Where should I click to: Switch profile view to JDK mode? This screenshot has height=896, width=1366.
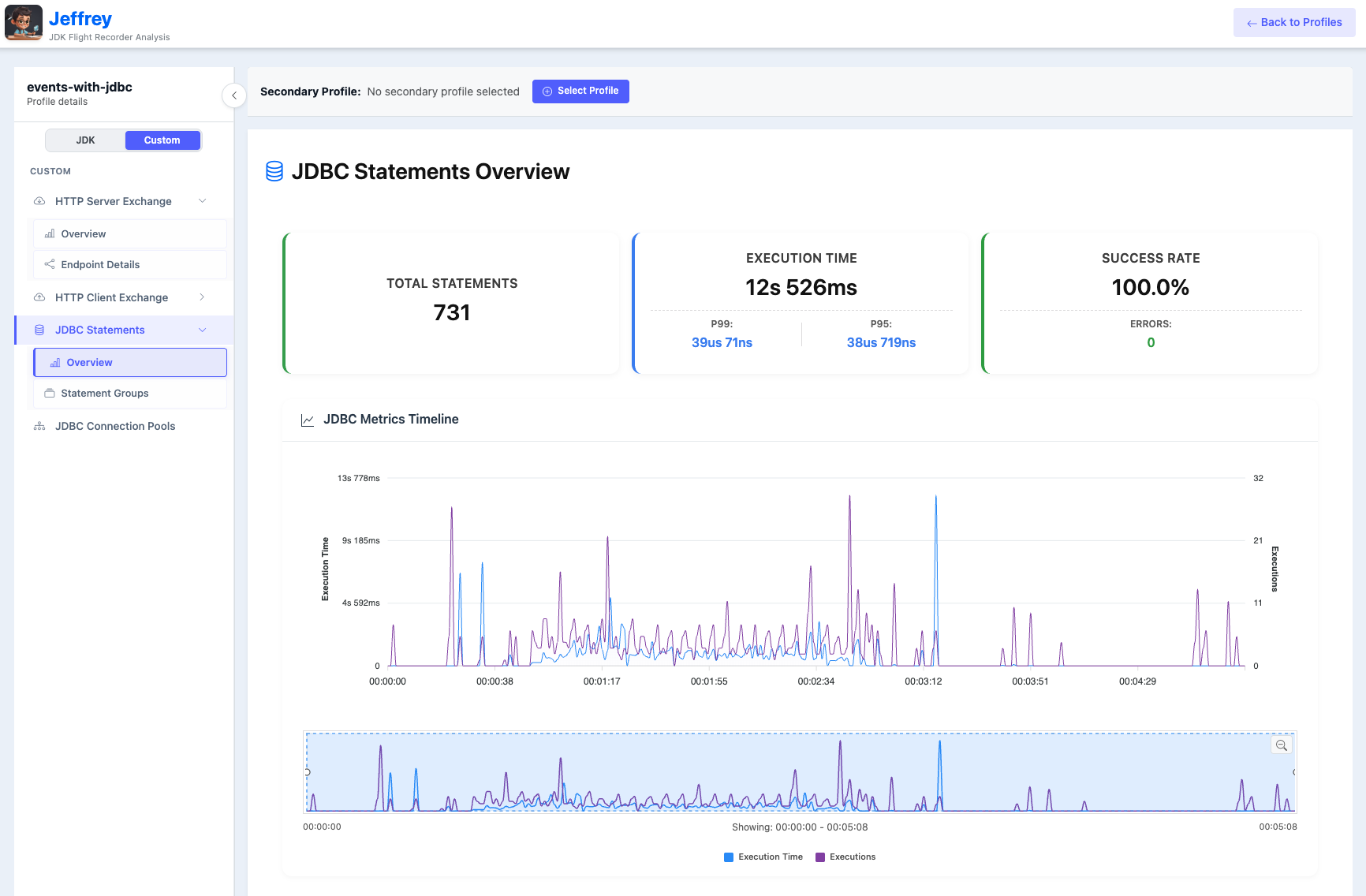click(x=85, y=140)
